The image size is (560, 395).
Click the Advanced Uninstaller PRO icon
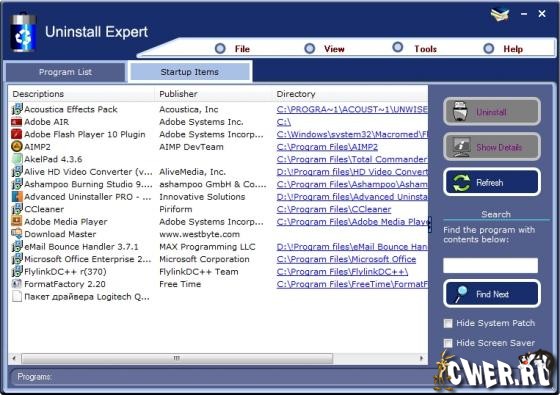point(17,197)
